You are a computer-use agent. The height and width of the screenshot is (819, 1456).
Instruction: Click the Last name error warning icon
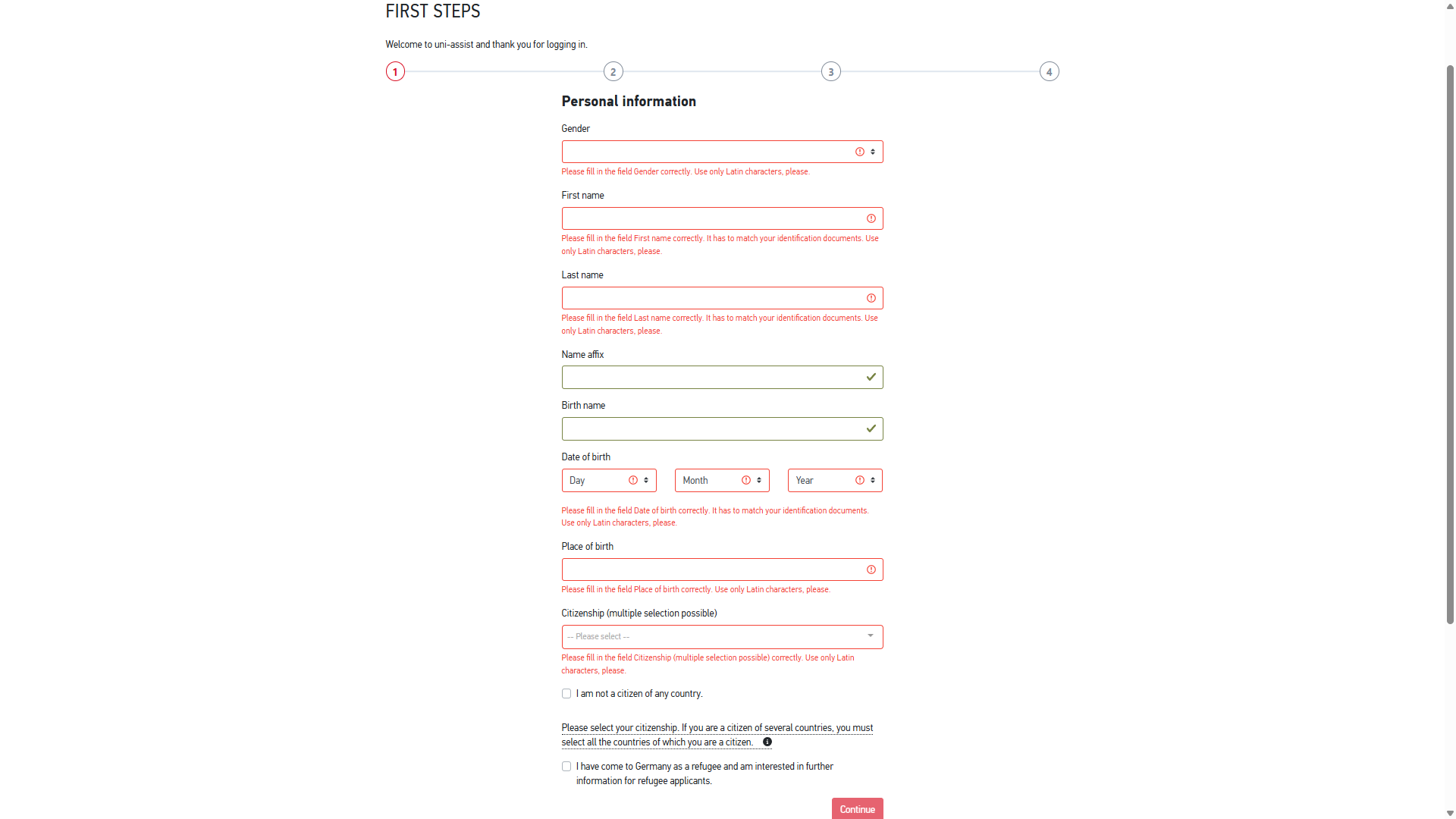pyautogui.click(x=871, y=299)
